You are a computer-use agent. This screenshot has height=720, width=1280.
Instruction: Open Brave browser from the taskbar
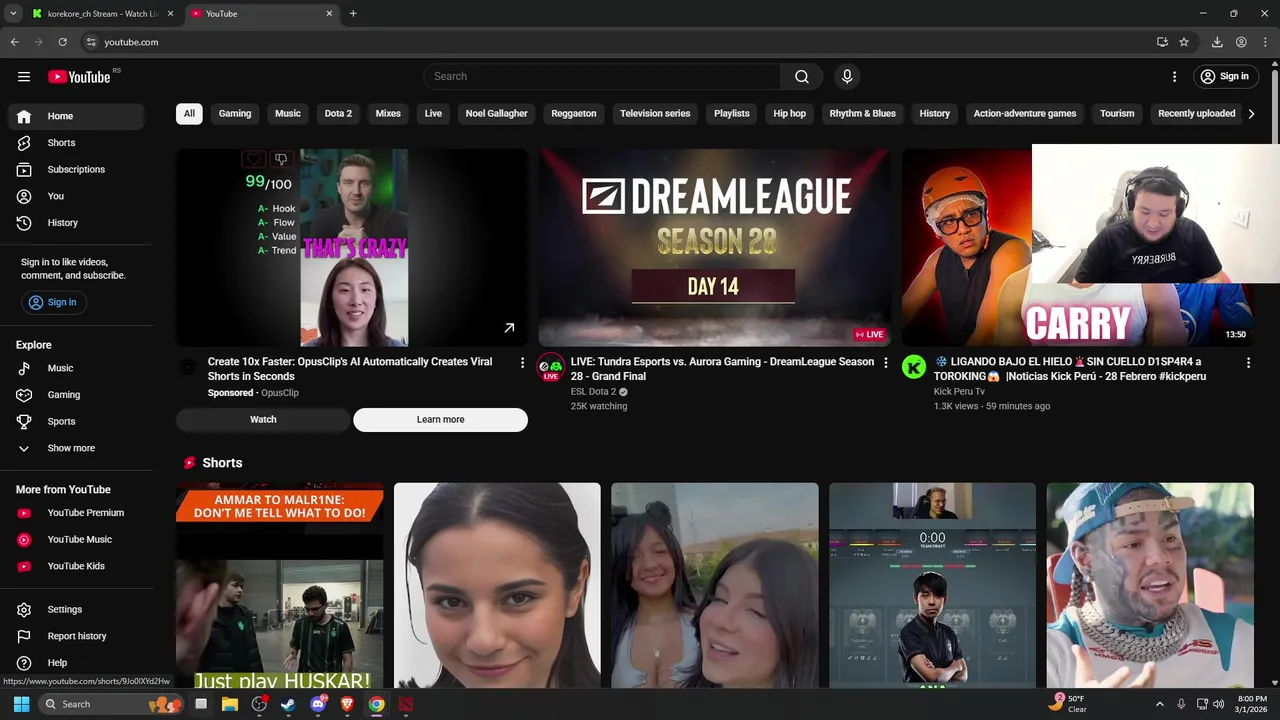tap(347, 704)
